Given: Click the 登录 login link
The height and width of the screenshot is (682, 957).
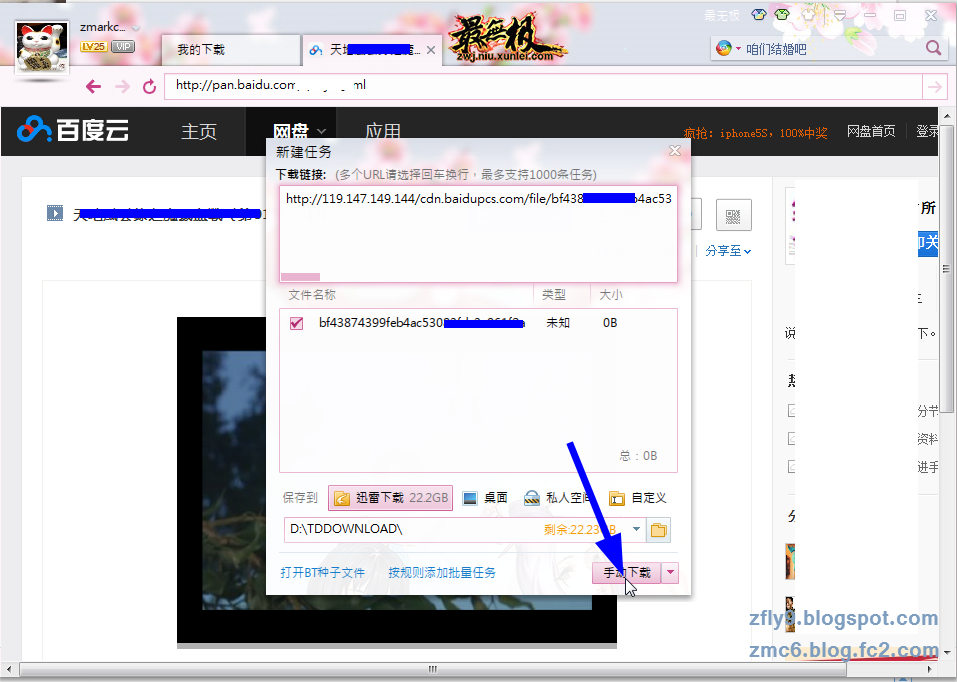Looking at the screenshot, I should [x=926, y=131].
